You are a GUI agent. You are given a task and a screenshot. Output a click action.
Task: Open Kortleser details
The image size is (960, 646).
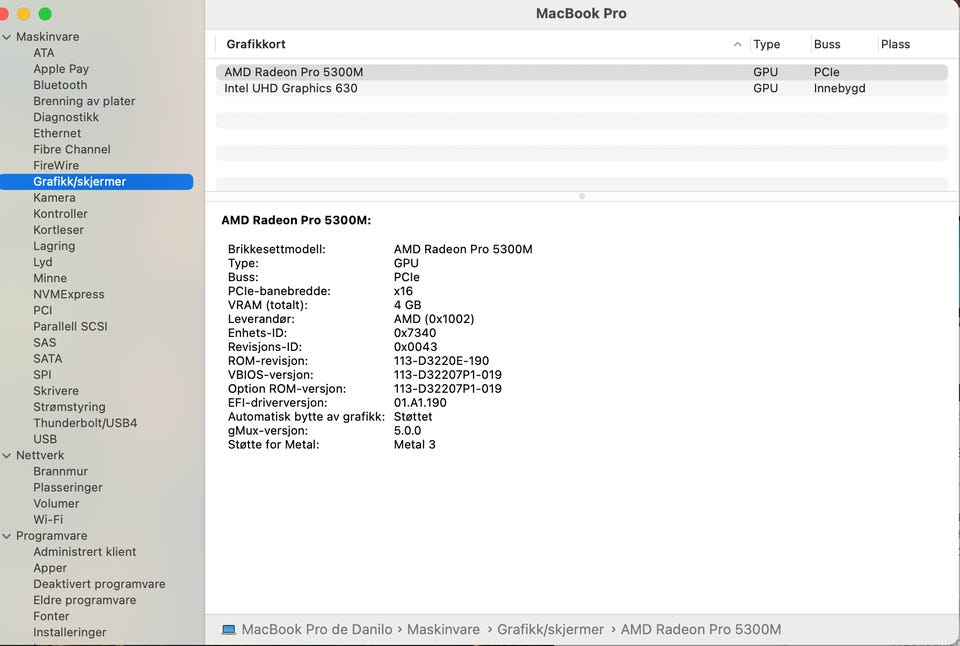tap(58, 230)
